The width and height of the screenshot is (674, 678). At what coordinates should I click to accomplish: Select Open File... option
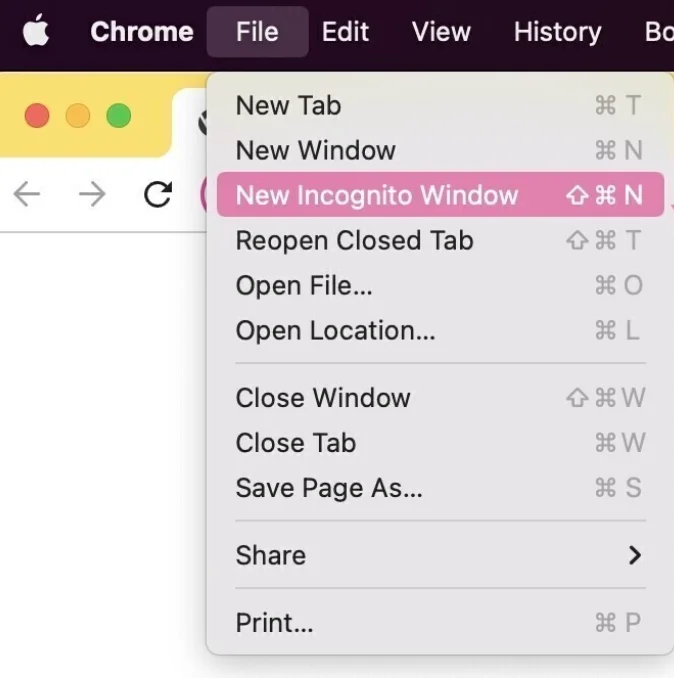(x=304, y=285)
